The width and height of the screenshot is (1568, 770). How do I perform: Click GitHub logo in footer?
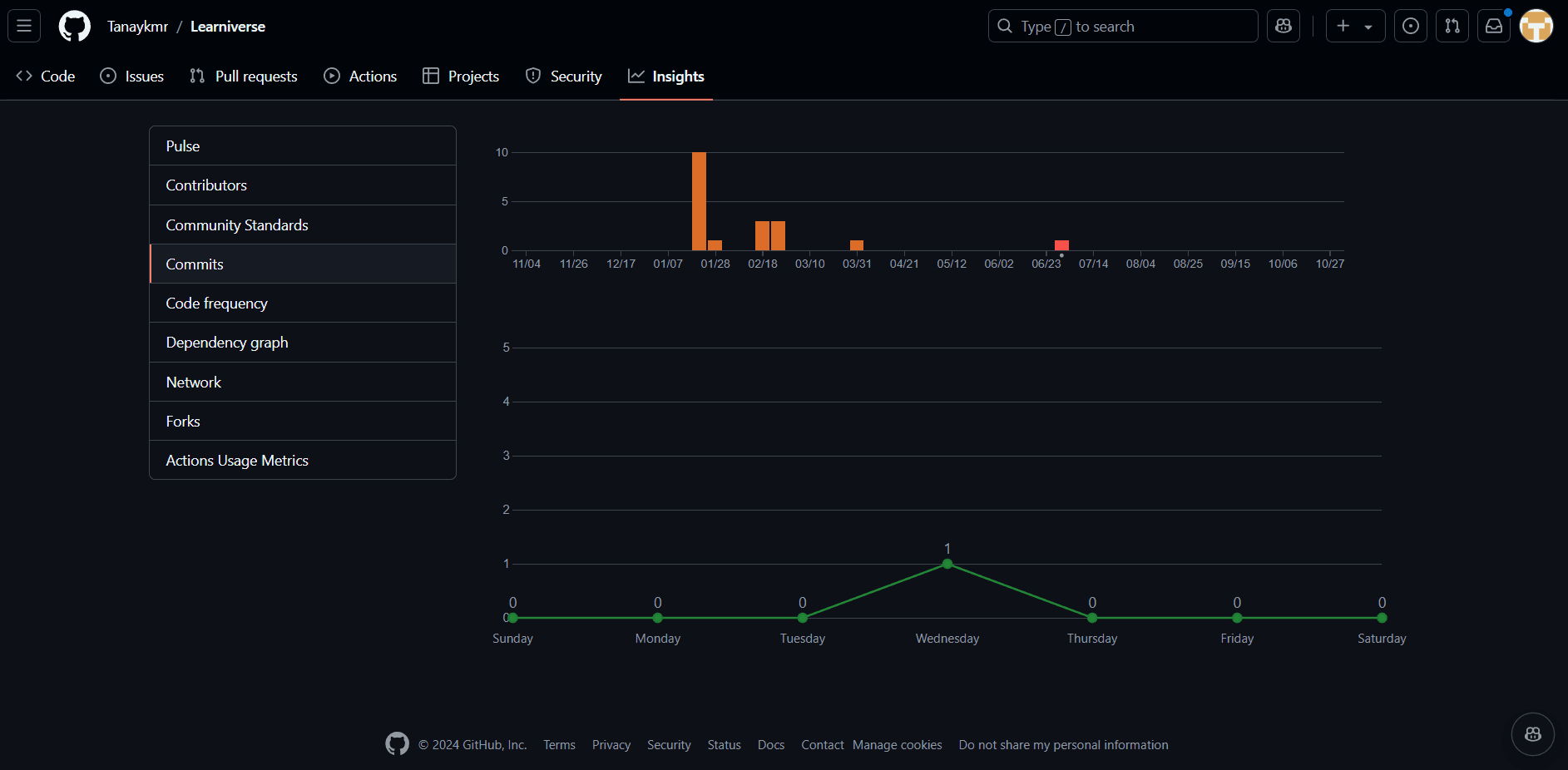point(398,743)
